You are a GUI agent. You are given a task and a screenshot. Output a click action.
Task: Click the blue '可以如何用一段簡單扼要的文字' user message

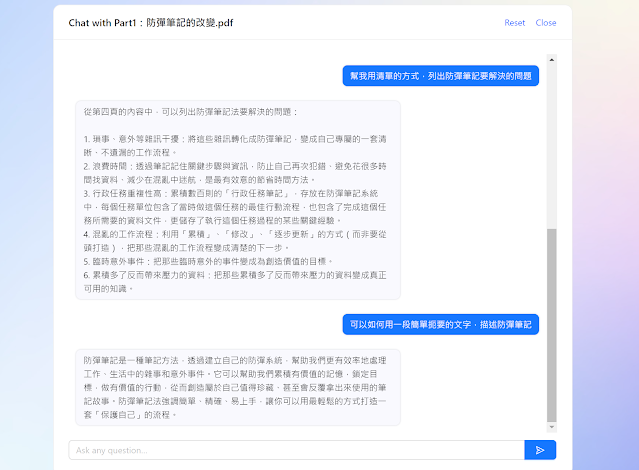click(441, 324)
